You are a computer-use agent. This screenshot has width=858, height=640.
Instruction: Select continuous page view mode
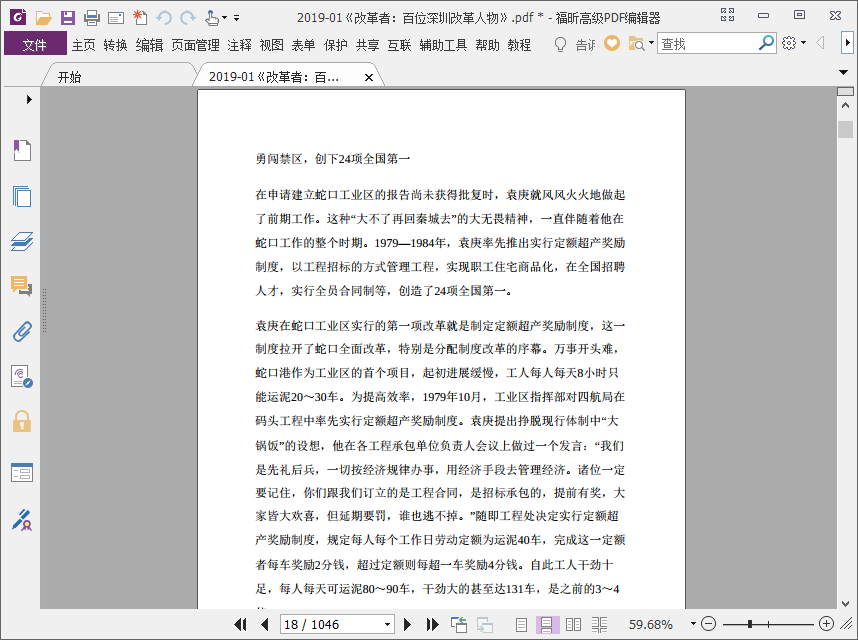[x=547, y=624]
